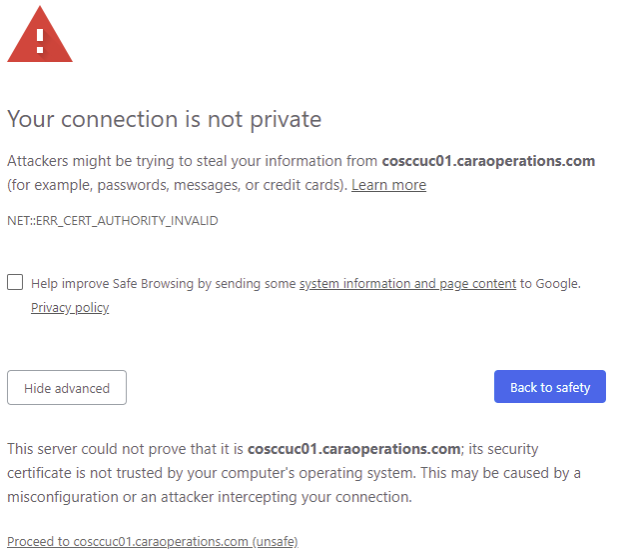This screenshot has width=618, height=553.
Task: Click the words to Google. after link
Action: pyautogui.click(x=550, y=284)
